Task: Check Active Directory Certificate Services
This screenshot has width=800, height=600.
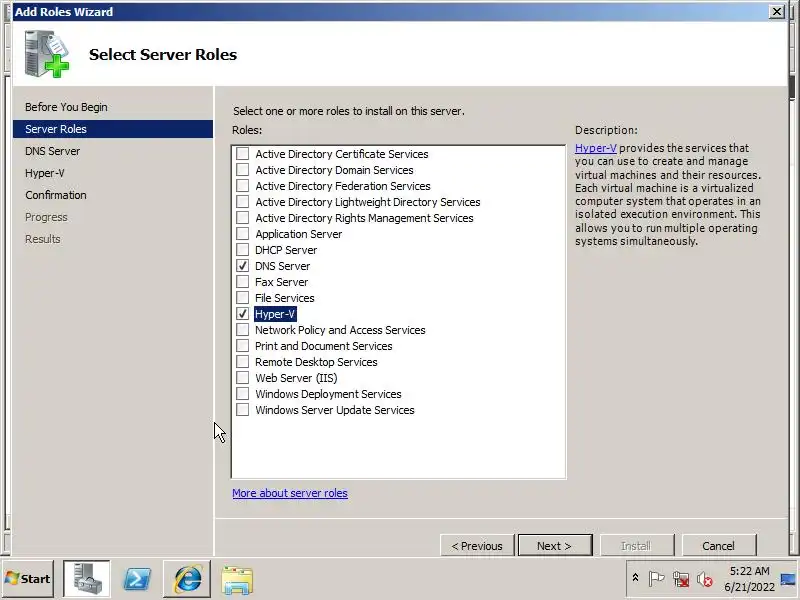Action: pyautogui.click(x=242, y=154)
